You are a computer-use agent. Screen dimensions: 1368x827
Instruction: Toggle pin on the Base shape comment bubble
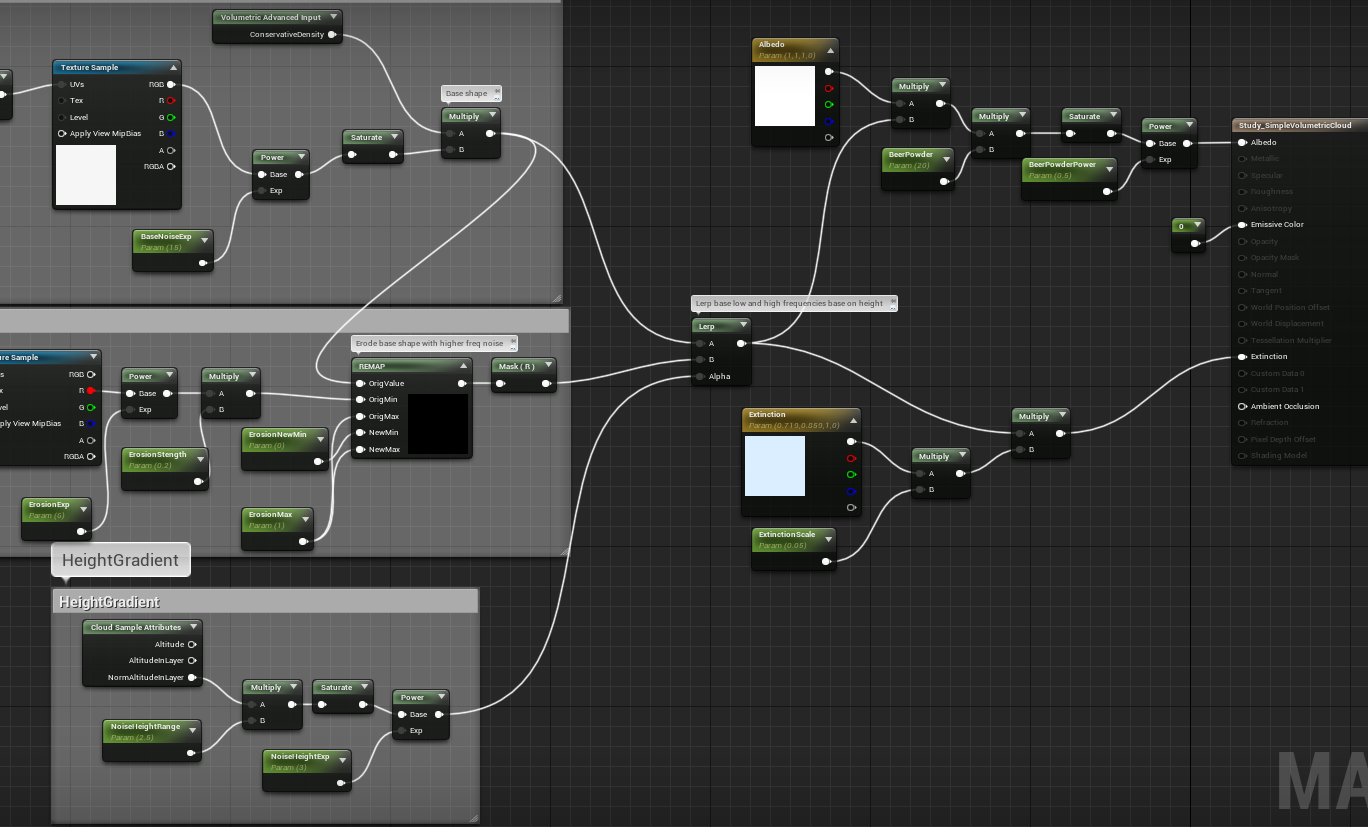[x=496, y=93]
